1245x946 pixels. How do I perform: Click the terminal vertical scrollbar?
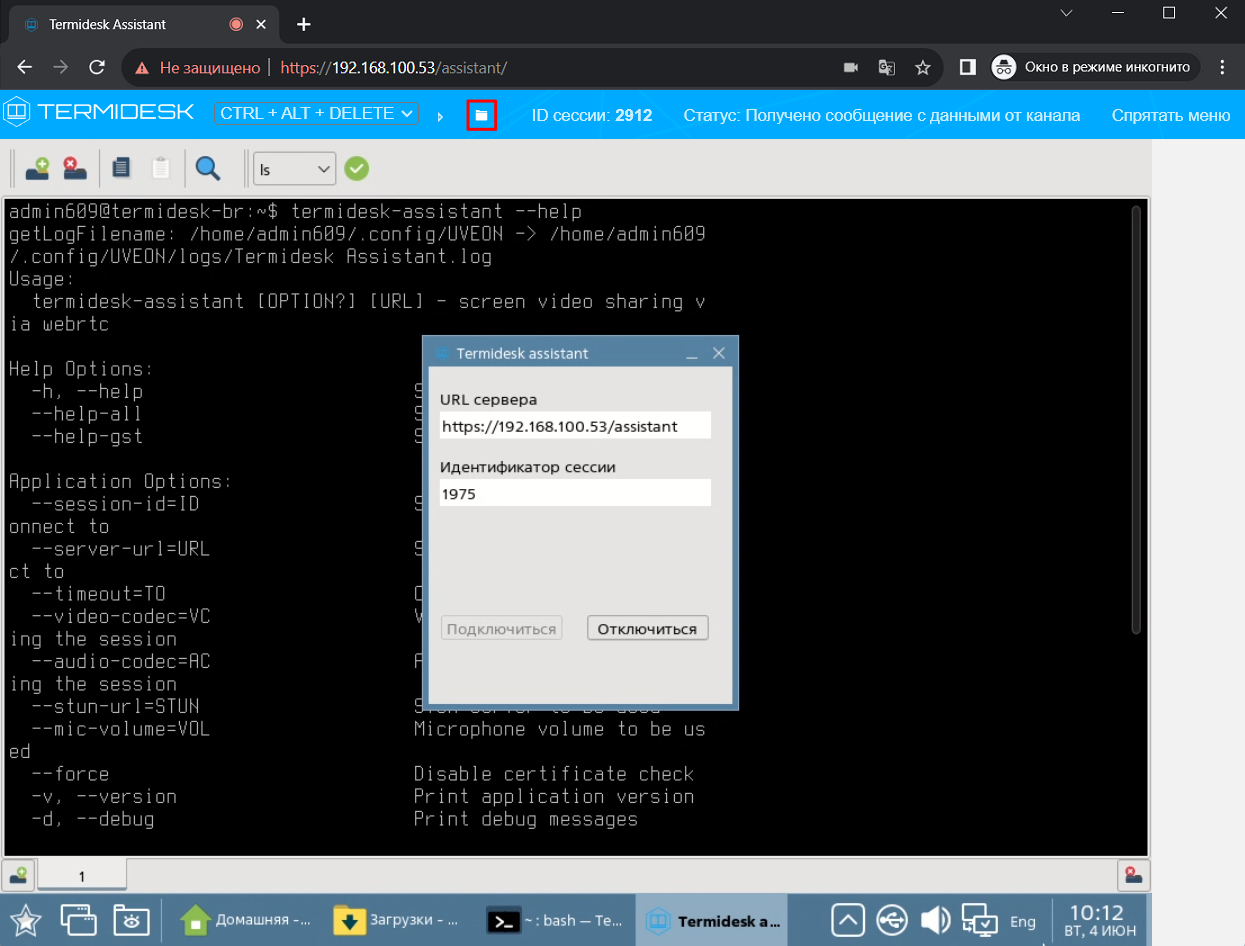tap(1135, 420)
